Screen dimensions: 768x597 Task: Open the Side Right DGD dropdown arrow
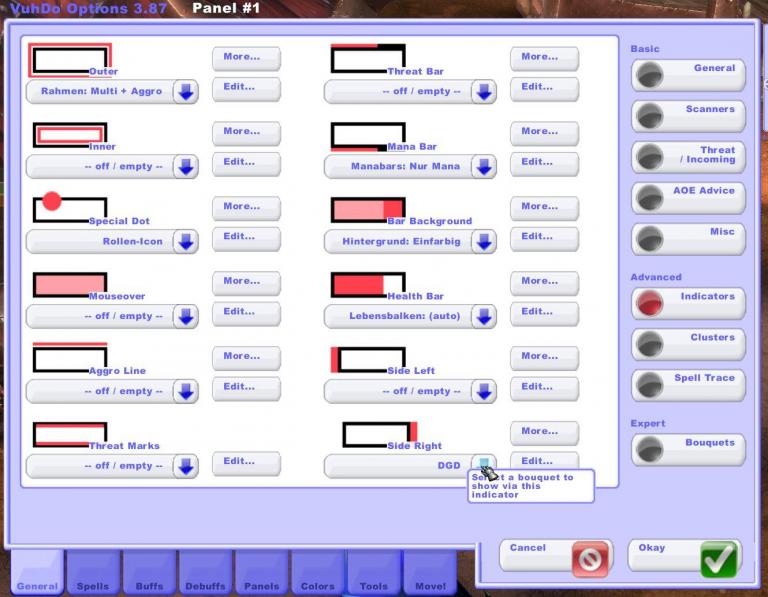click(484, 465)
